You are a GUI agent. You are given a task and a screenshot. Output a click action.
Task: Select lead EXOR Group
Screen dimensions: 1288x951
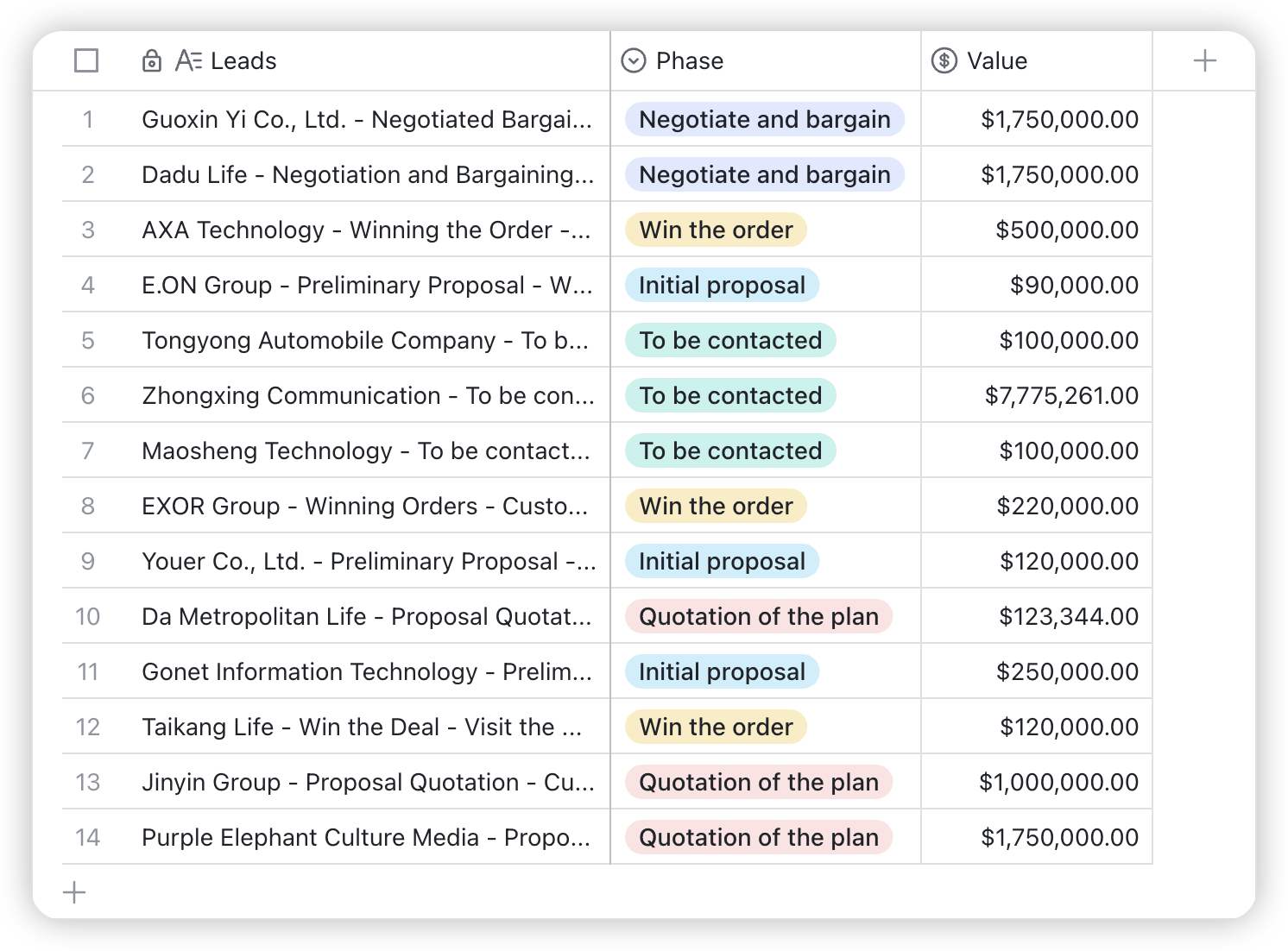(365, 506)
